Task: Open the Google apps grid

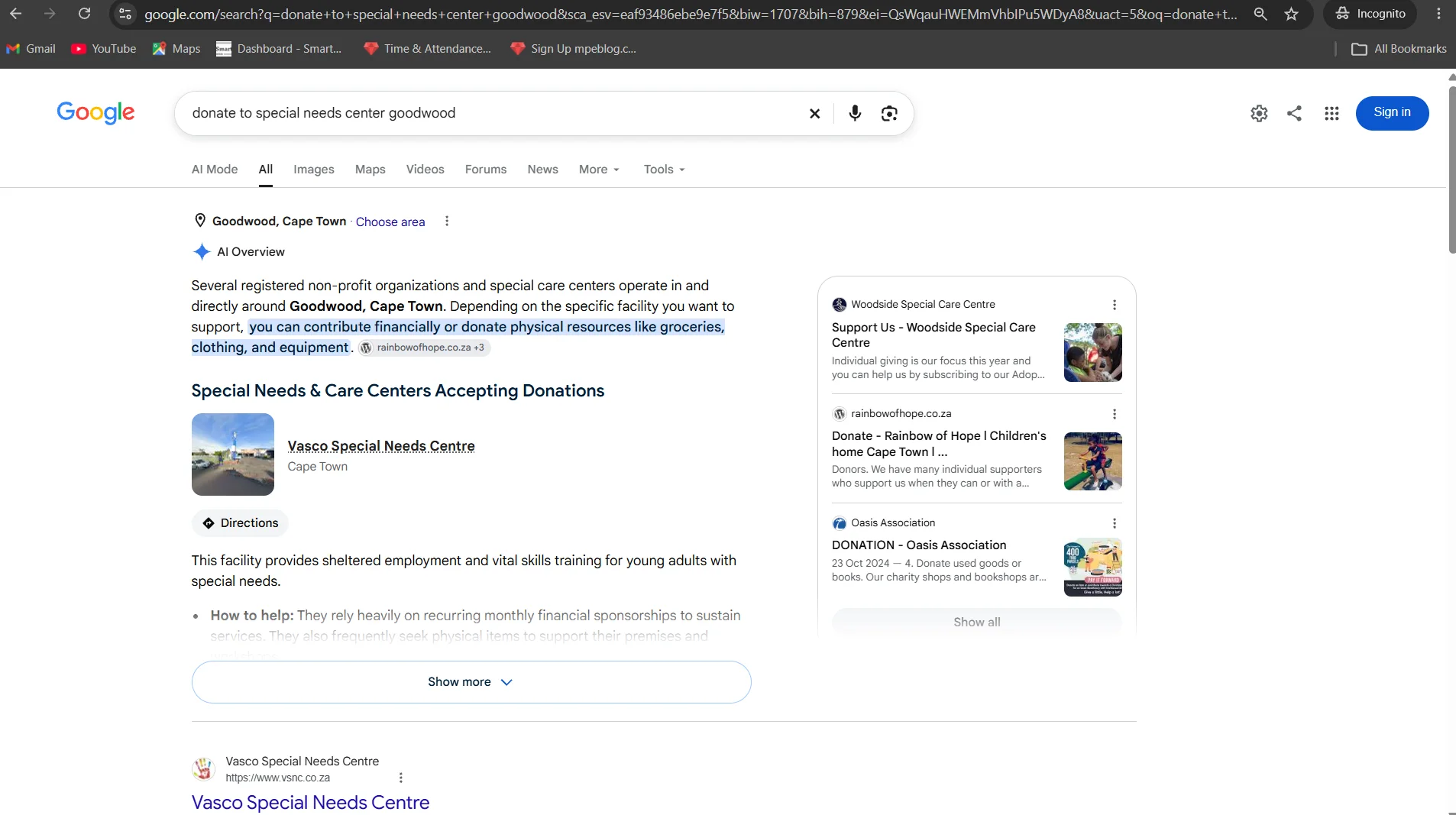Action: click(1331, 113)
